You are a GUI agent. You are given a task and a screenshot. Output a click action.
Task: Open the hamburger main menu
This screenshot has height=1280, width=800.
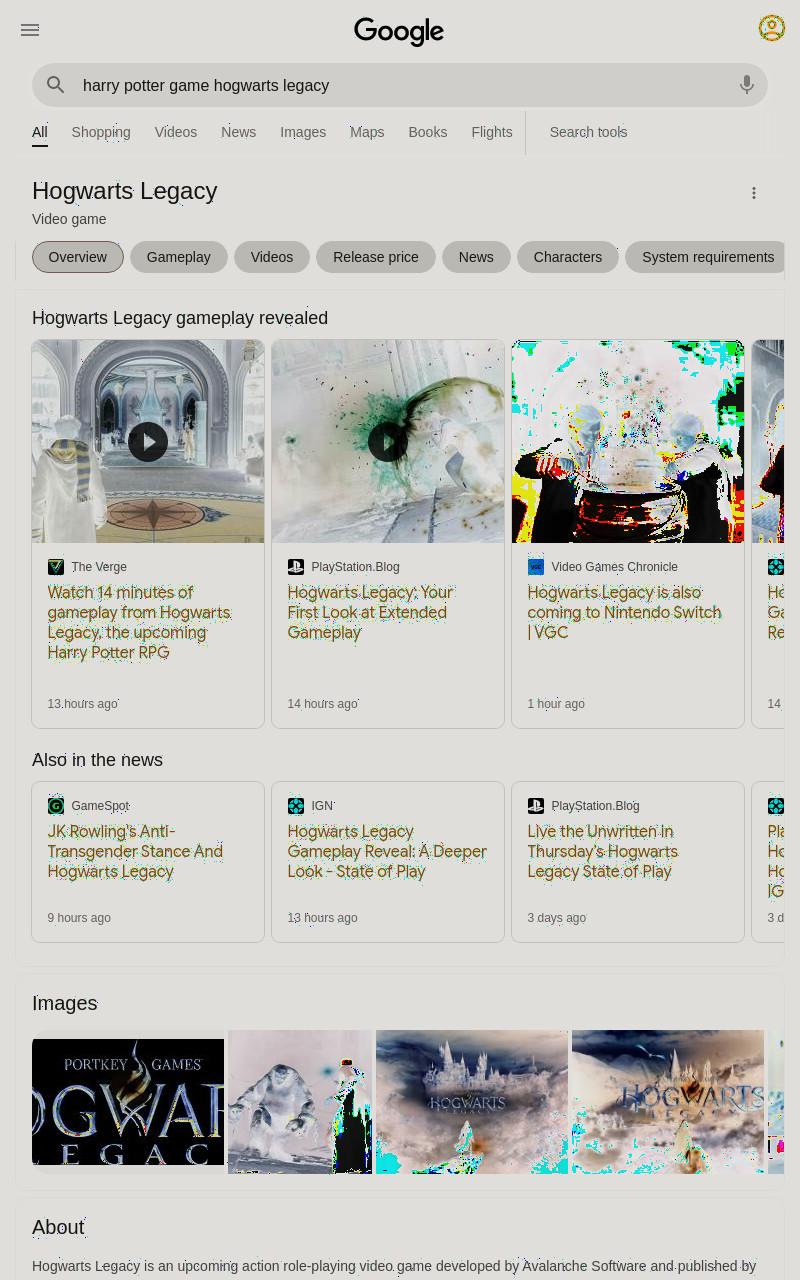tap(30, 30)
